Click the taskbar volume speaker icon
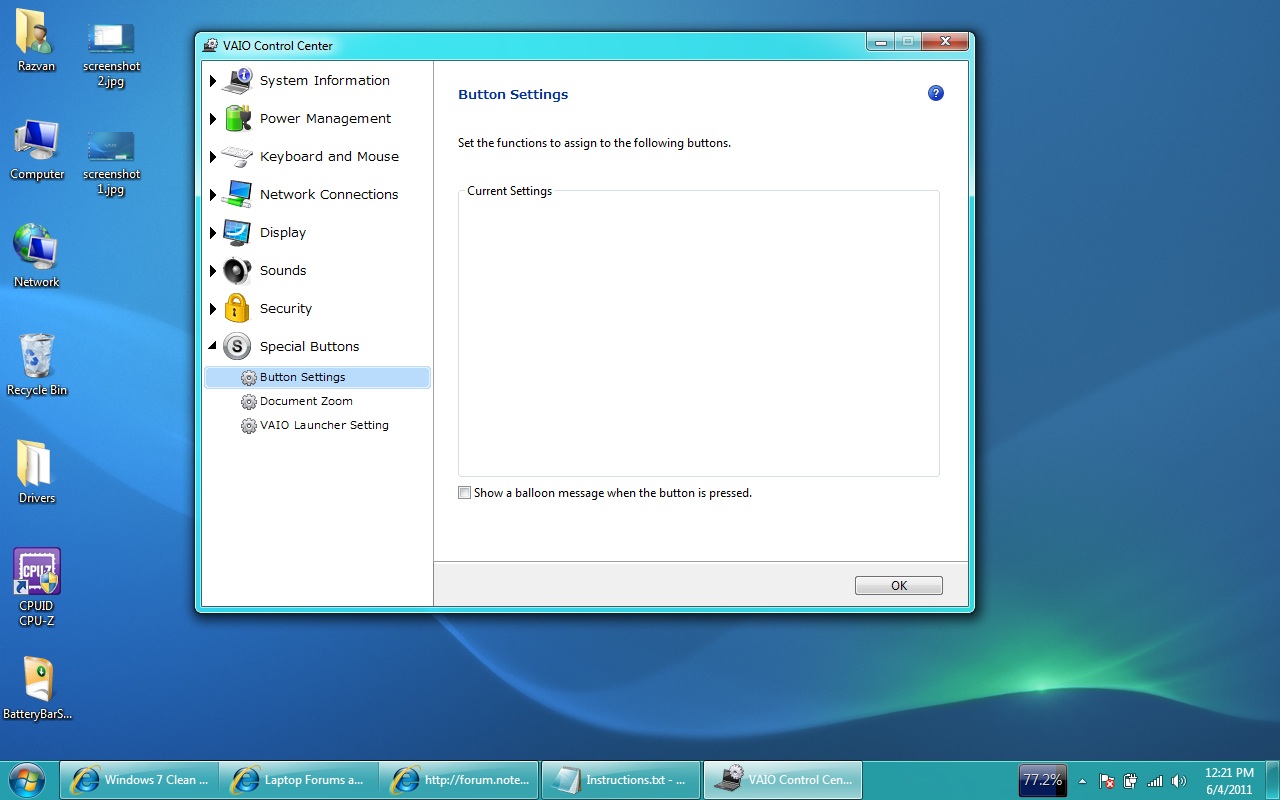 (x=1179, y=781)
